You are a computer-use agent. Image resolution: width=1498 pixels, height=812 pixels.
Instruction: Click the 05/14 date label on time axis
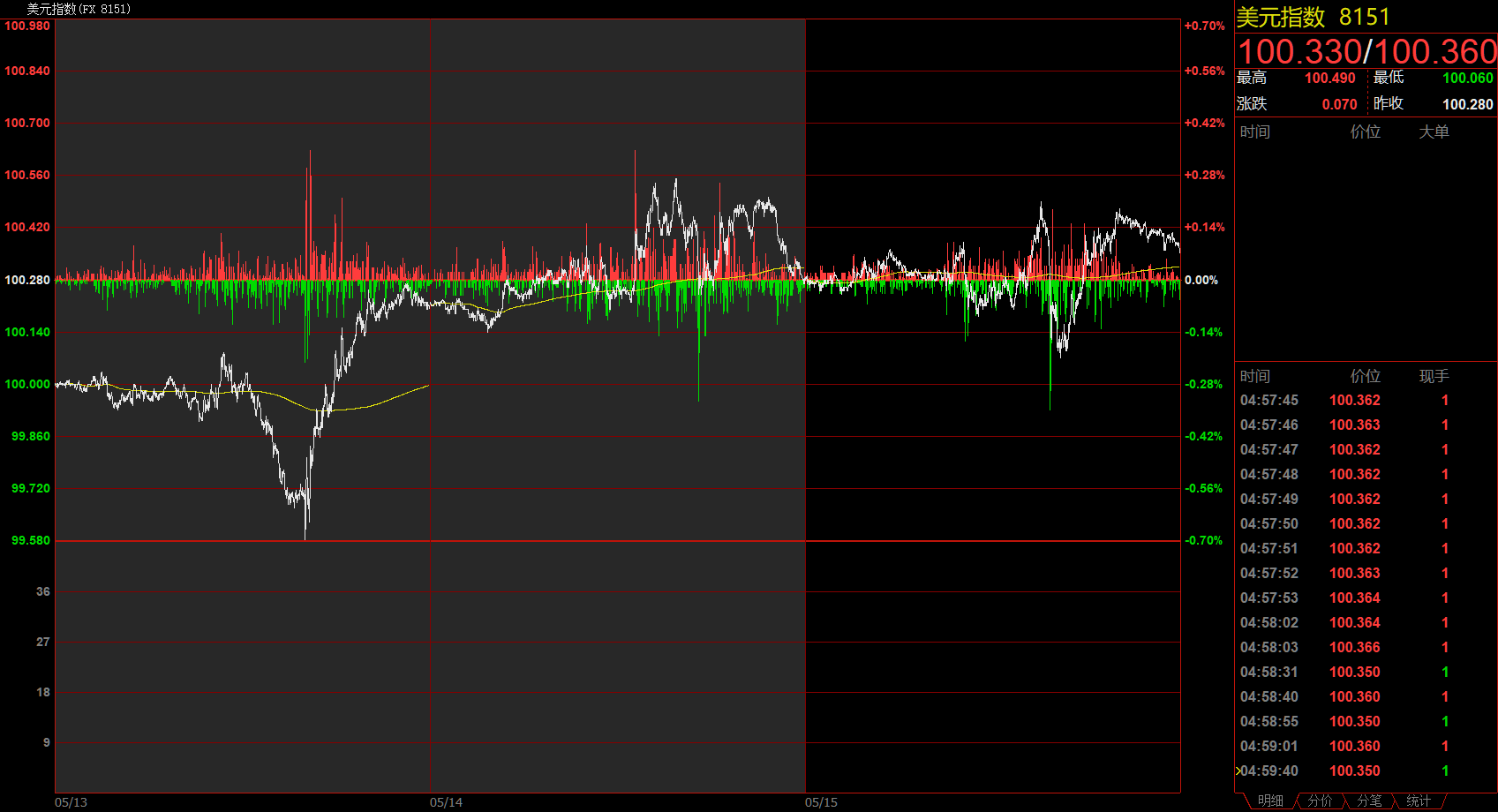pyautogui.click(x=446, y=802)
